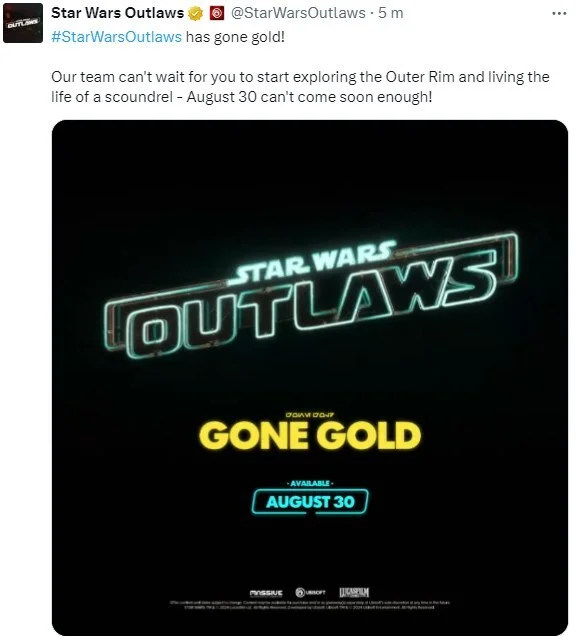Open the #StarWarsOutlaws hashtag link

click(x=116, y=37)
